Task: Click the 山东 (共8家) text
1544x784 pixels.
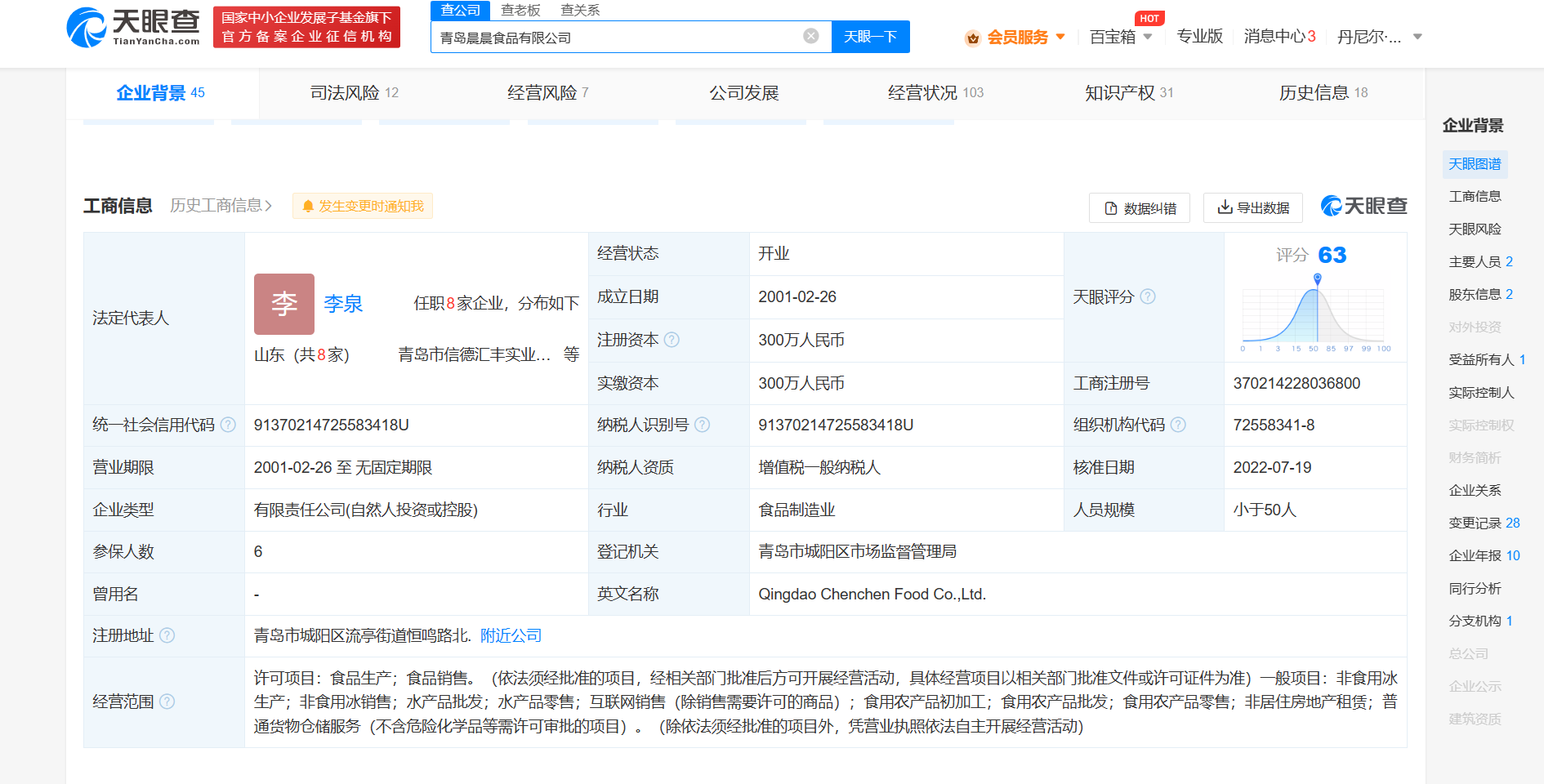Action: [301, 354]
